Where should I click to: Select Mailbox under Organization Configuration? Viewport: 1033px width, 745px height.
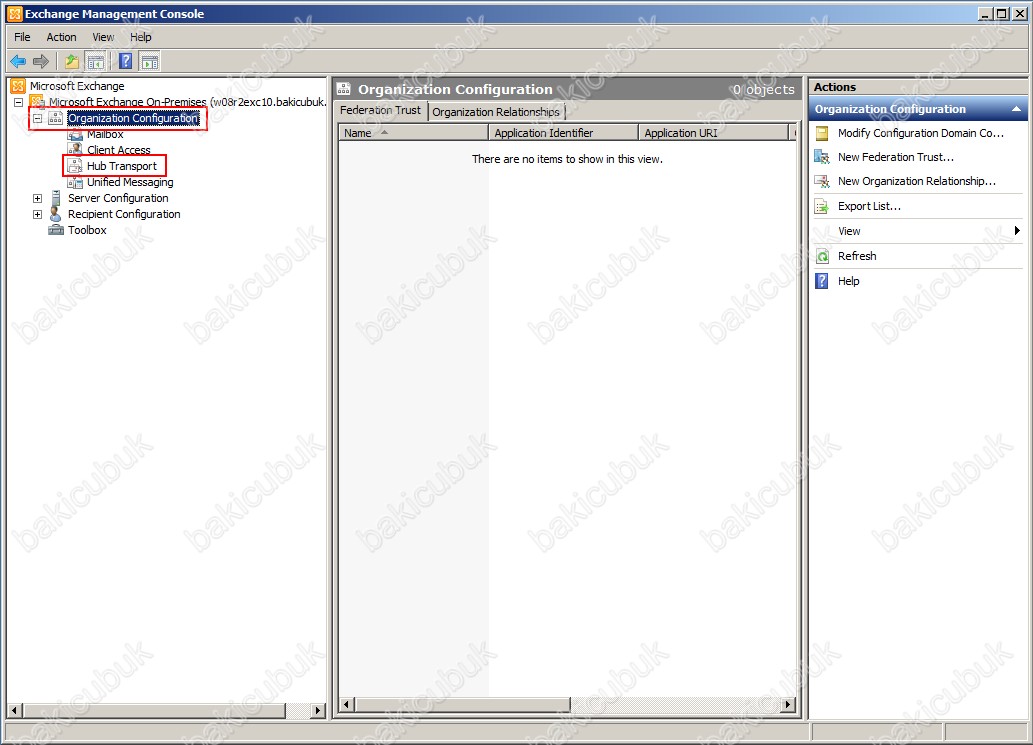pyautogui.click(x=105, y=134)
